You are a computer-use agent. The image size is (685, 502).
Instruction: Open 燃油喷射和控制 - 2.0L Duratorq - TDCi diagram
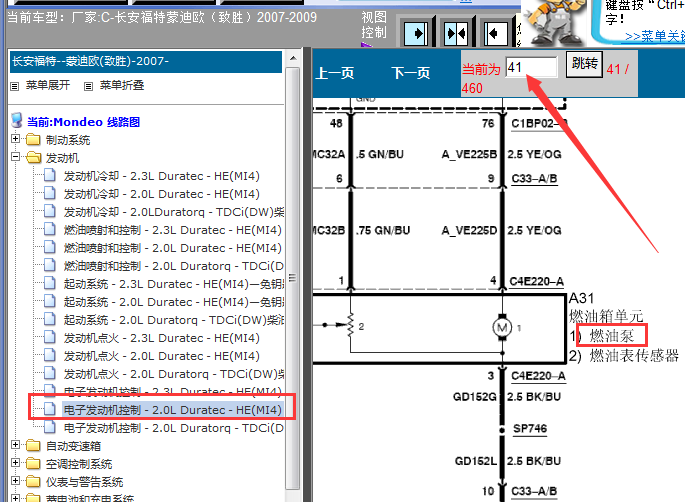pyautogui.click(x=174, y=266)
